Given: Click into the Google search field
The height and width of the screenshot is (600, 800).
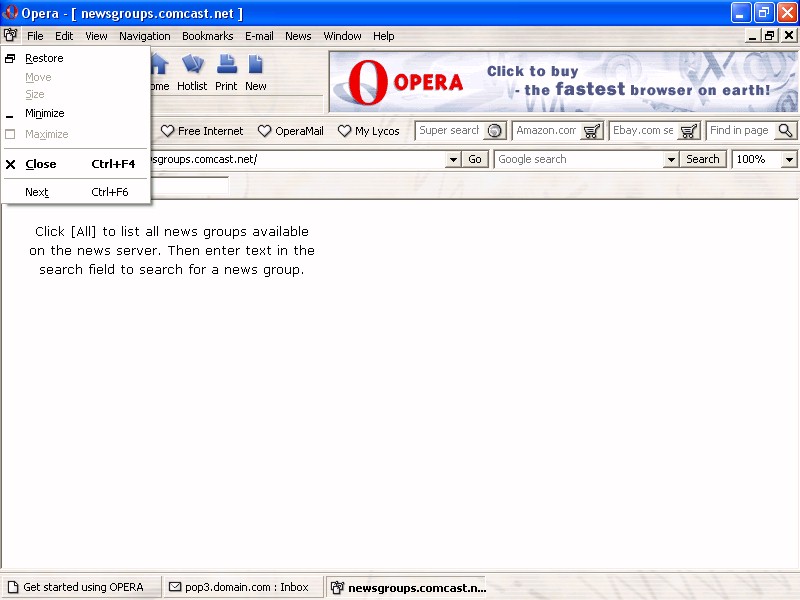Looking at the screenshot, I should pos(579,160).
